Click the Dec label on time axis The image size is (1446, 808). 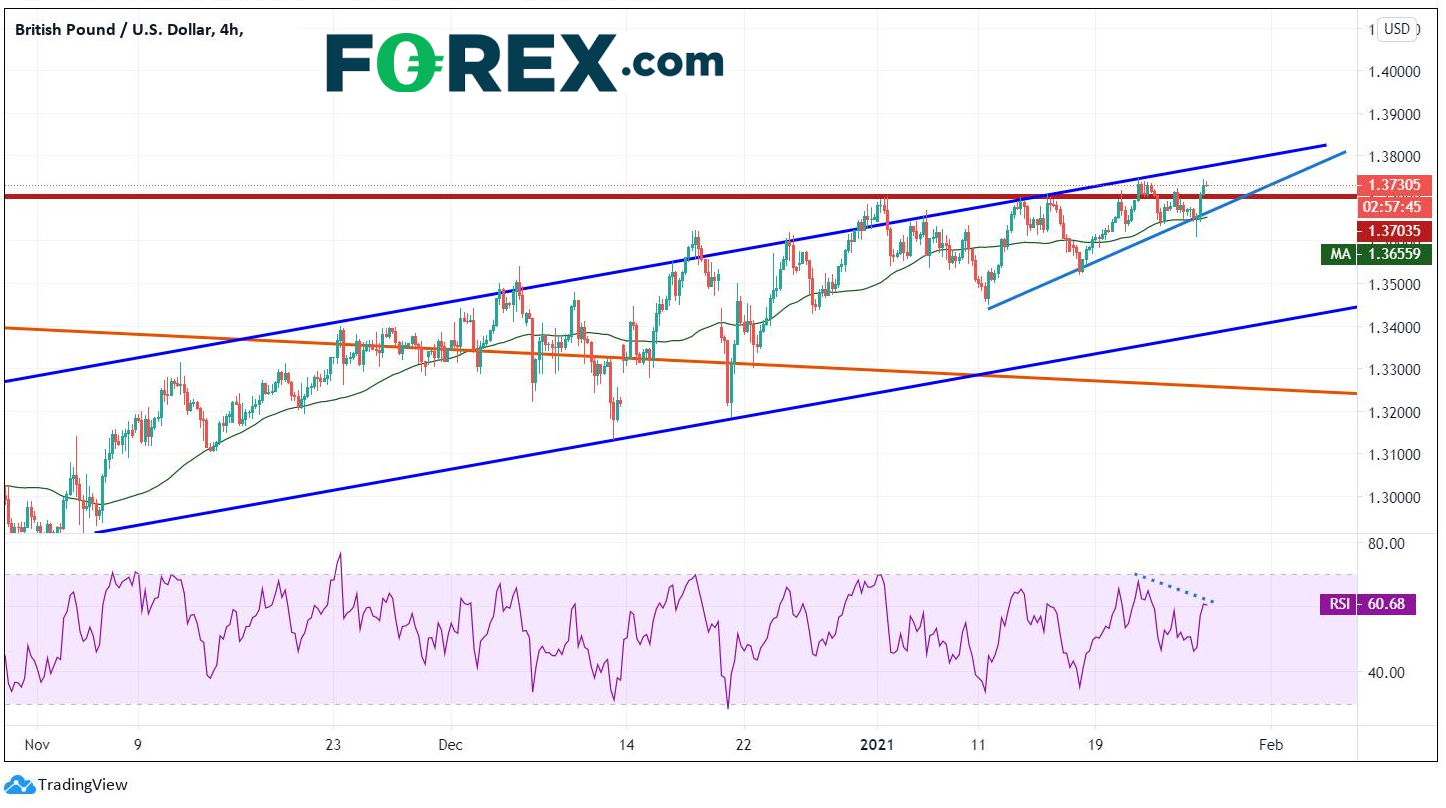(451, 745)
